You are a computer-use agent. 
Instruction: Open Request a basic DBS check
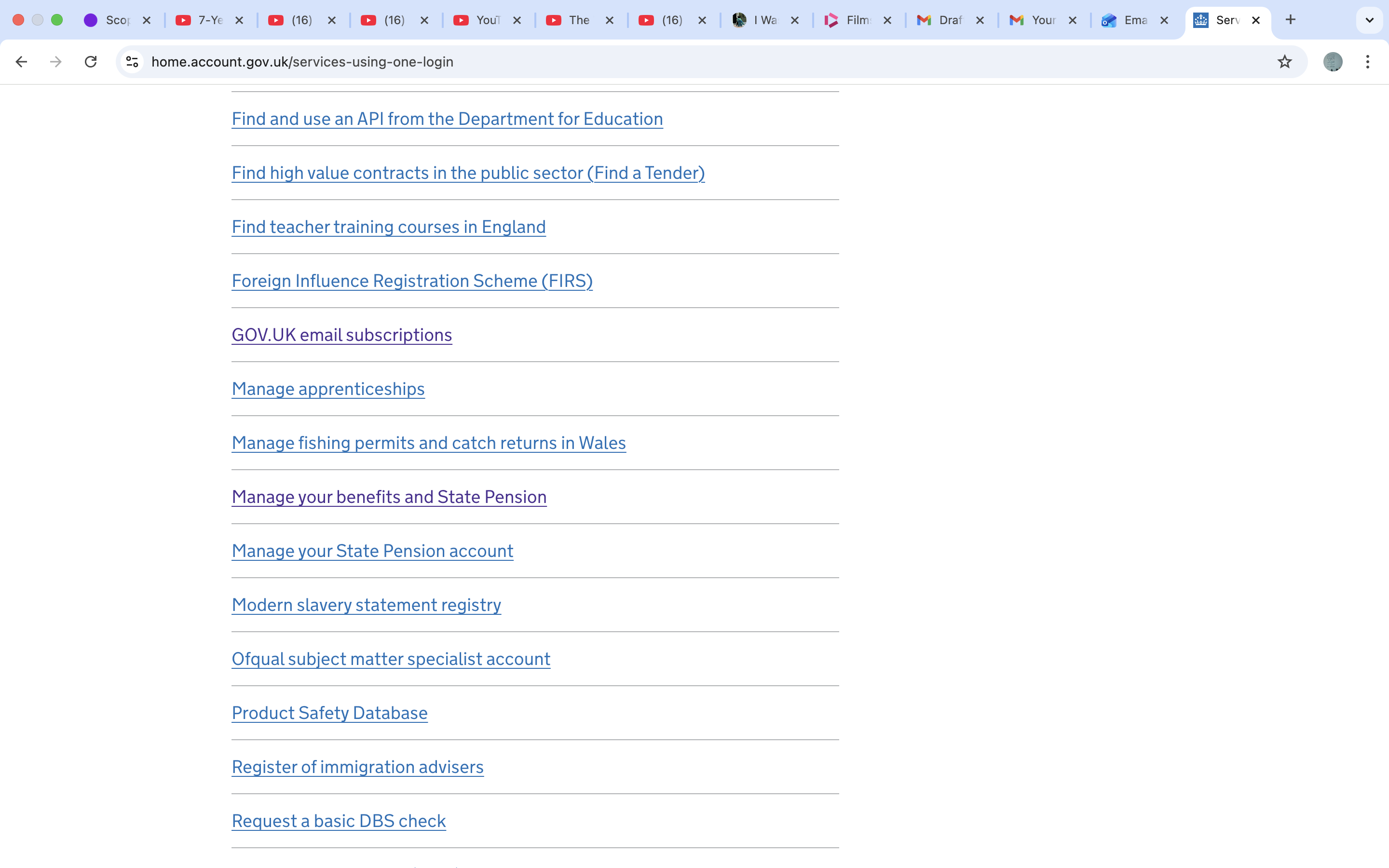point(339,821)
